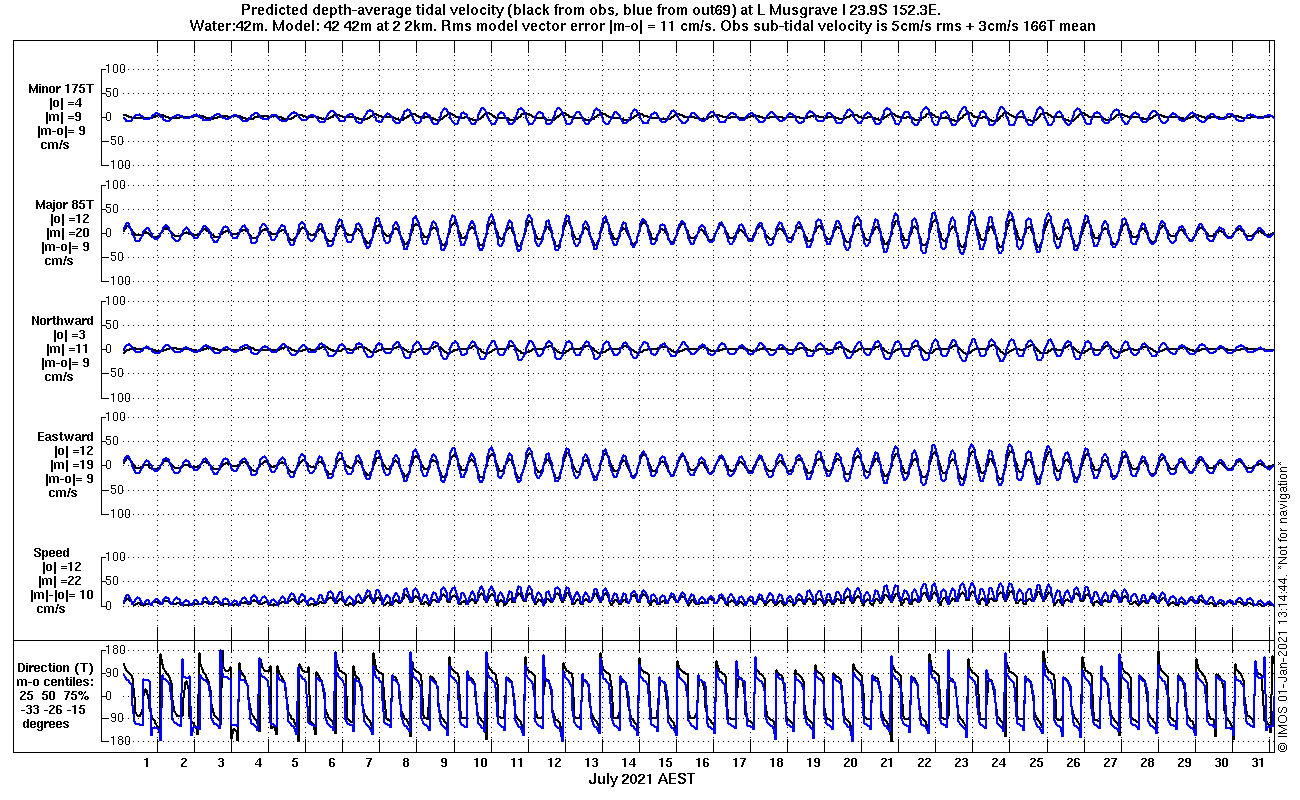Click date label 11 on the time axis
This screenshot has height=800, width=1300.
point(517,762)
